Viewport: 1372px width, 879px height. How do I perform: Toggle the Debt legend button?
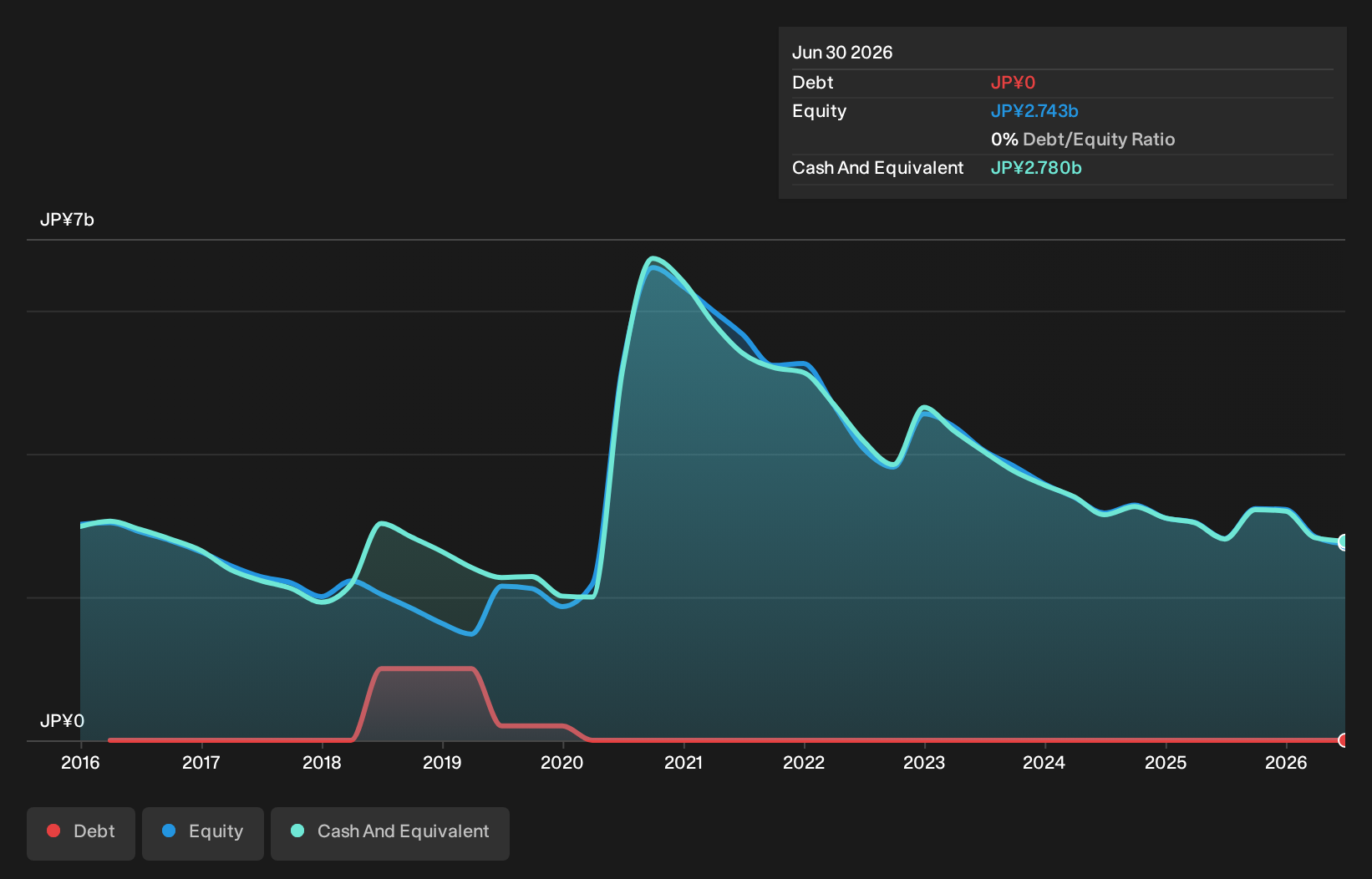pyautogui.click(x=81, y=833)
